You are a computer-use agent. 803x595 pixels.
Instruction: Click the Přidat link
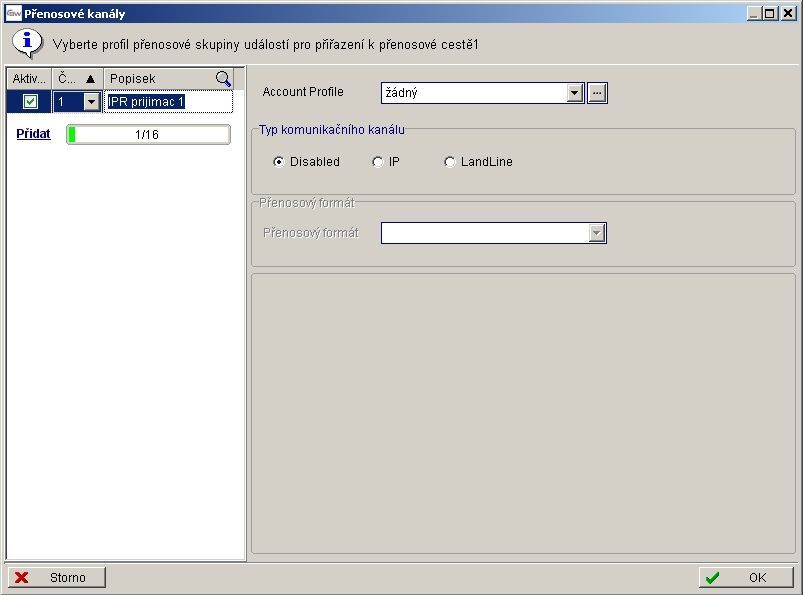(x=33, y=134)
